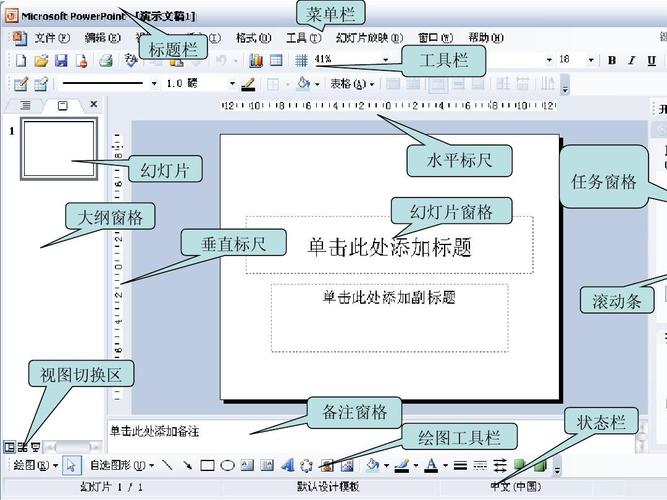Select the table Eraser tool
Image resolution: width=667 pixels, height=500 pixels.
click(x=41, y=84)
